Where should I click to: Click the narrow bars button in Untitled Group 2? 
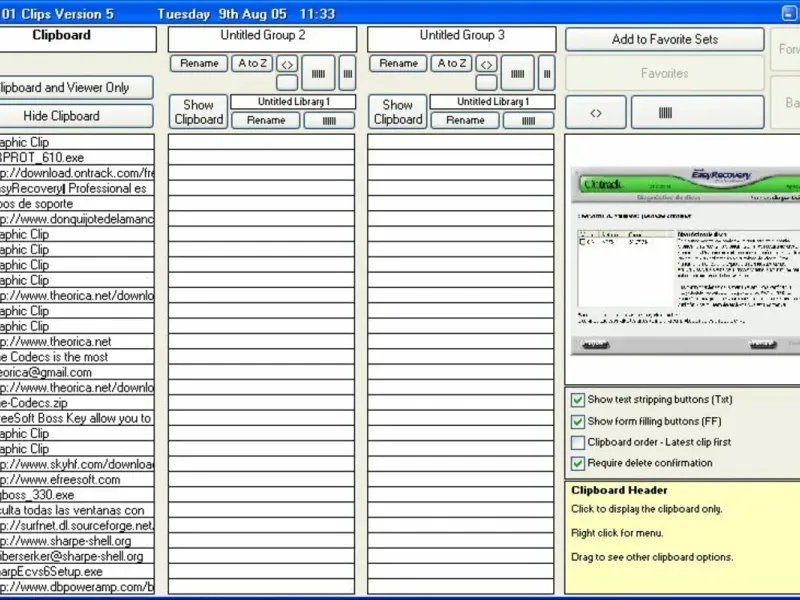pos(347,73)
